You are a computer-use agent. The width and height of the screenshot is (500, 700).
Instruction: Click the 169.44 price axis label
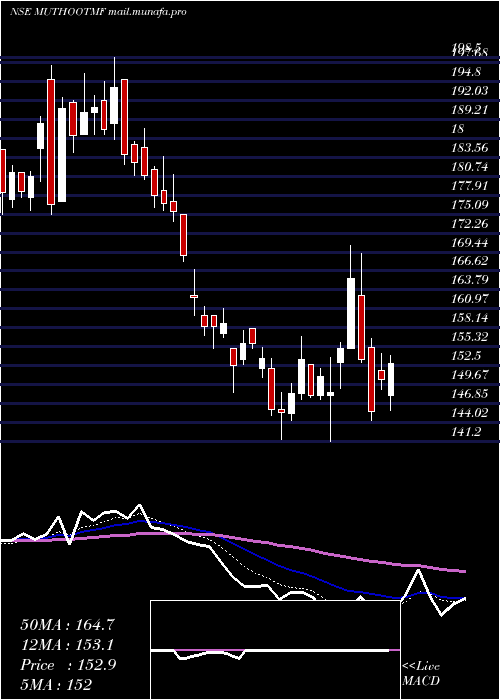(x=470, y=243)
